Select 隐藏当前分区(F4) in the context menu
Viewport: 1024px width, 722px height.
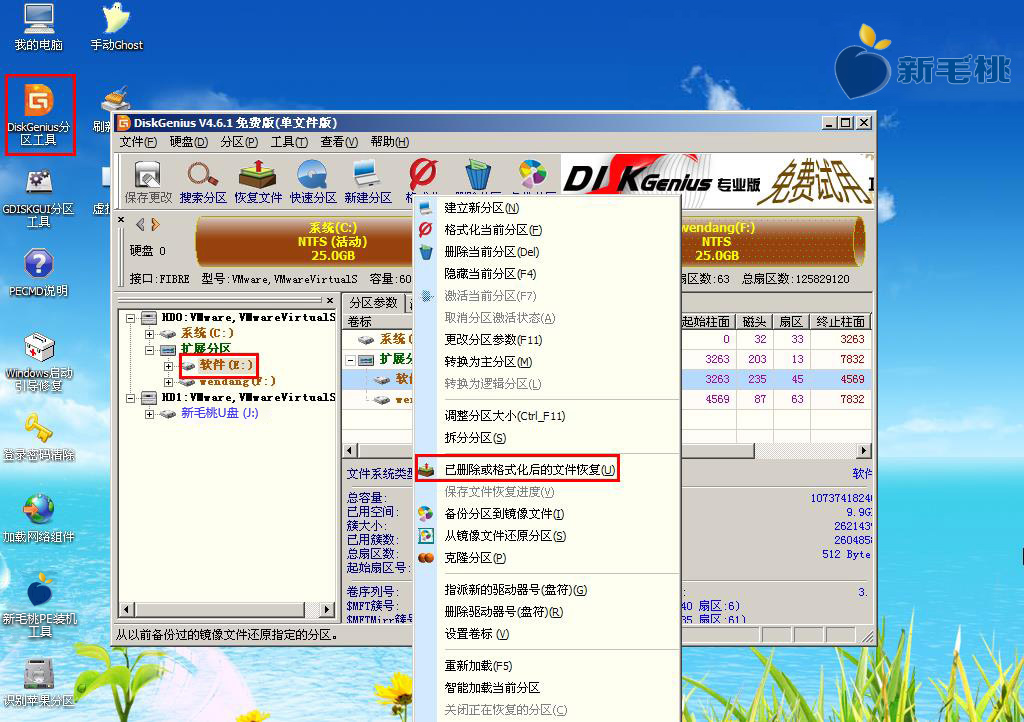point(547,274)
